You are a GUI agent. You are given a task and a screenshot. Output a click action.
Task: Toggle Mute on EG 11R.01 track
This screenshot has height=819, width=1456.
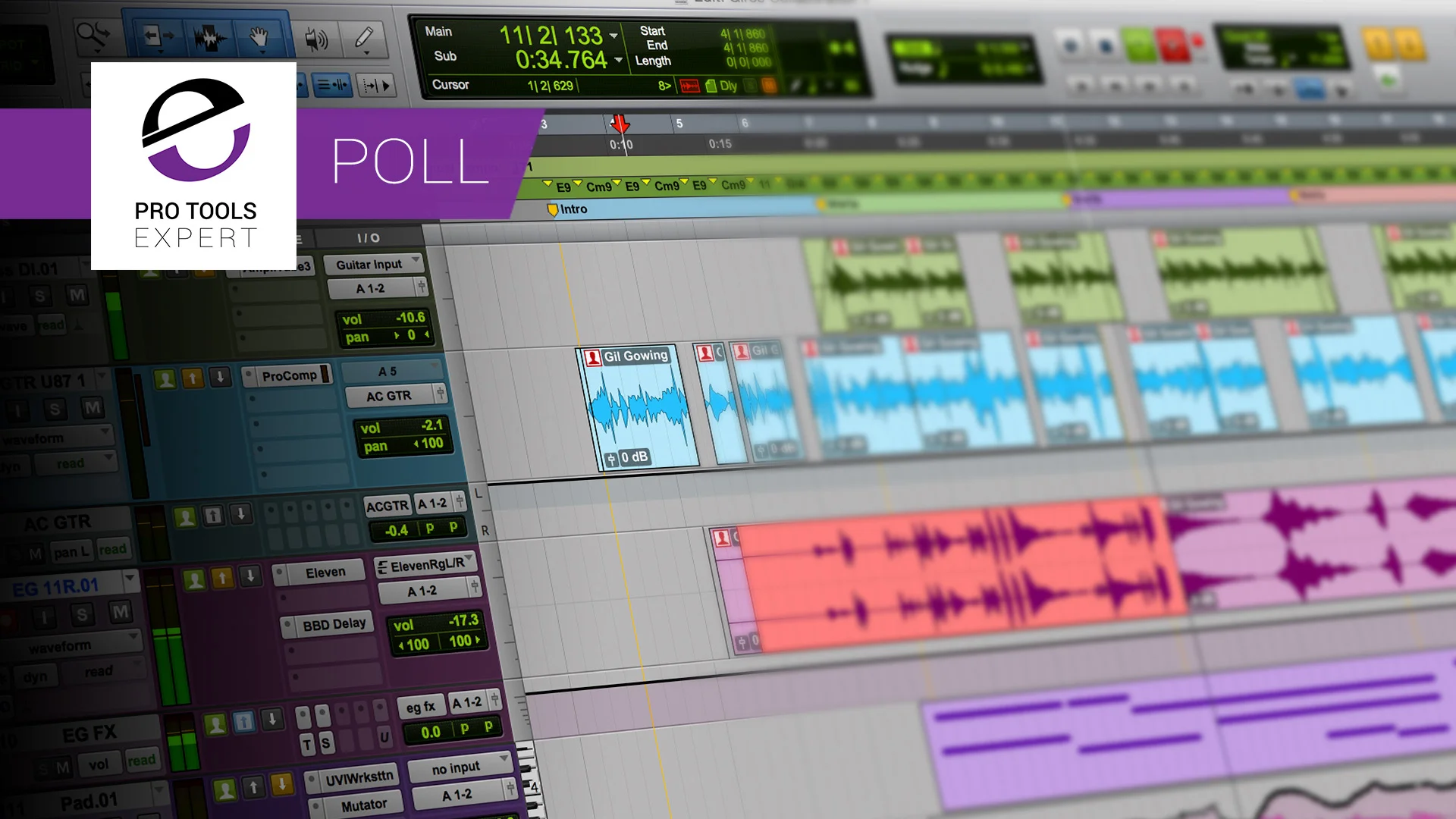coord(120,612)
